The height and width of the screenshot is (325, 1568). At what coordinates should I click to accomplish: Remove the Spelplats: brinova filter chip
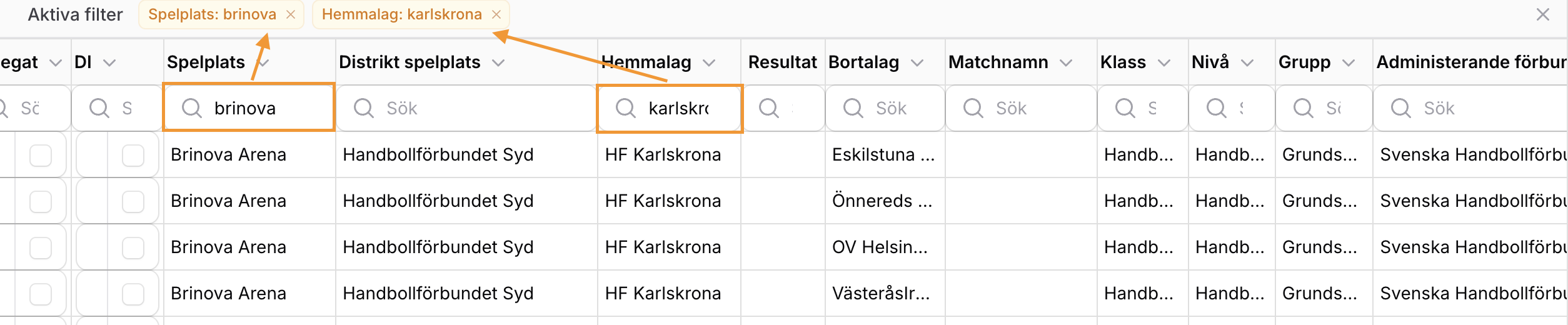pos(291,14)
